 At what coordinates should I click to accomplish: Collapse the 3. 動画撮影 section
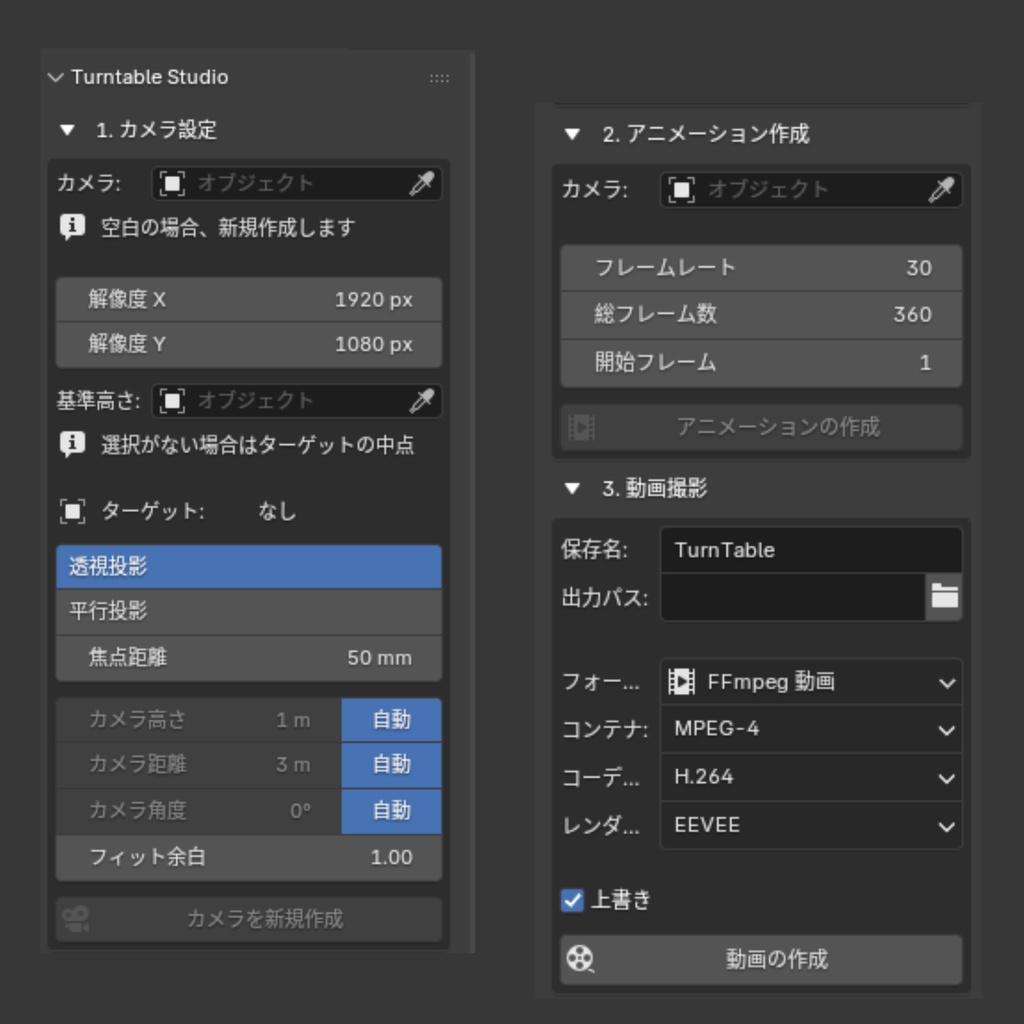[572, 489]
